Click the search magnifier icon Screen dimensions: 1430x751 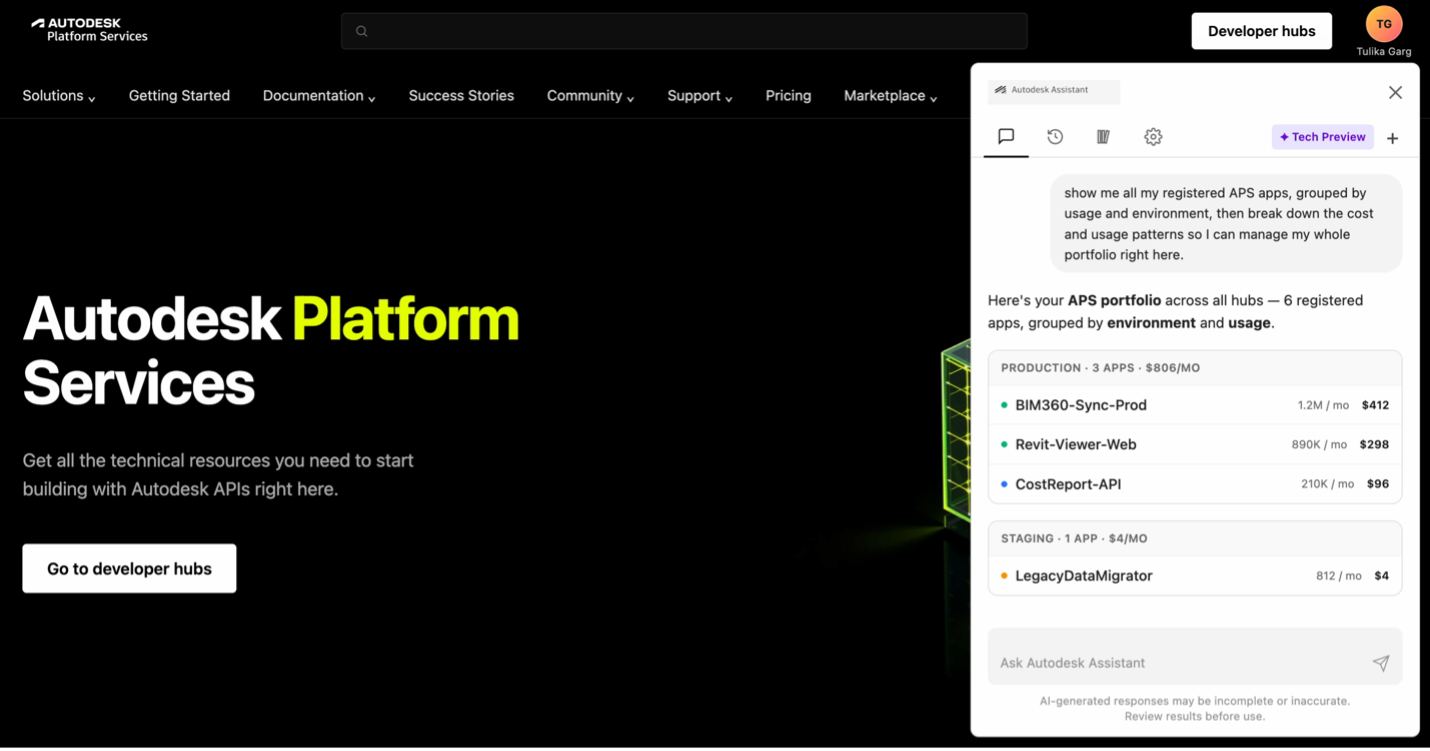pyautogui.click(x=362, y=31)
